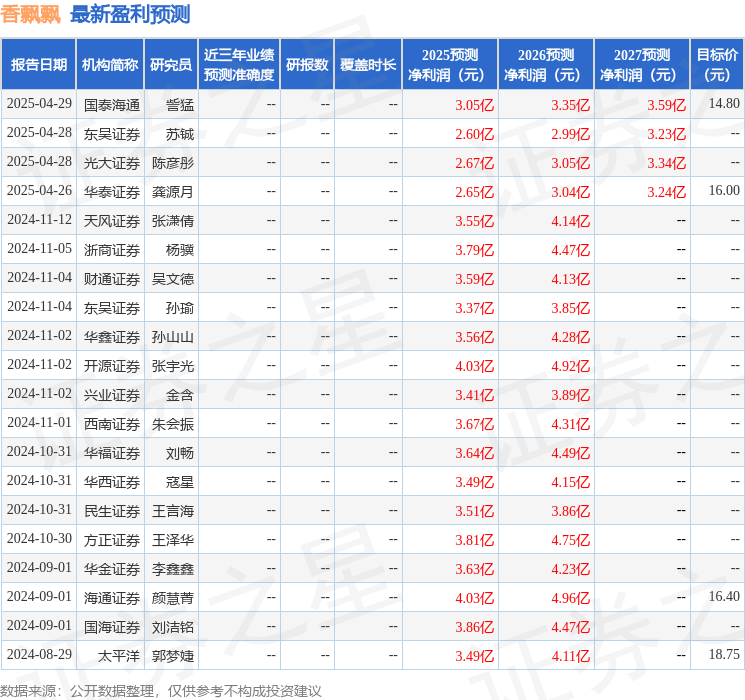The width and height of the screenshot is (745, 700).
Task: Click analyst name 苏铖
Action: pos(180,134)
